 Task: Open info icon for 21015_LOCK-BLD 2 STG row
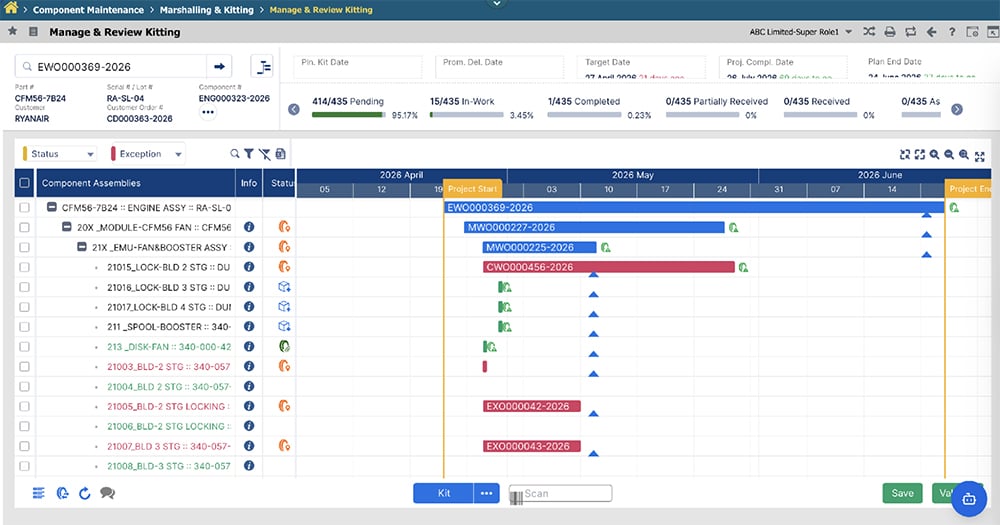pyautogui.click(x=249, y=267)
